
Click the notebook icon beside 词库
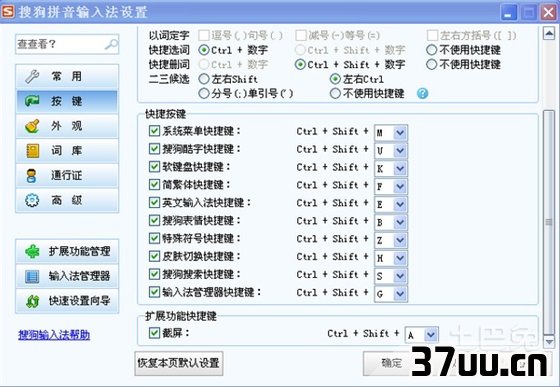point(32,151)
